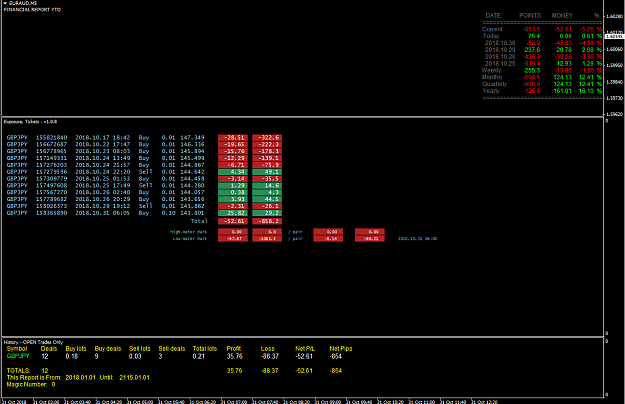Image resolution: width=625 pixels, height=404 pixels.
Task: Select ticket 157276203 in exposure list
Action: [x=51, y=165]
